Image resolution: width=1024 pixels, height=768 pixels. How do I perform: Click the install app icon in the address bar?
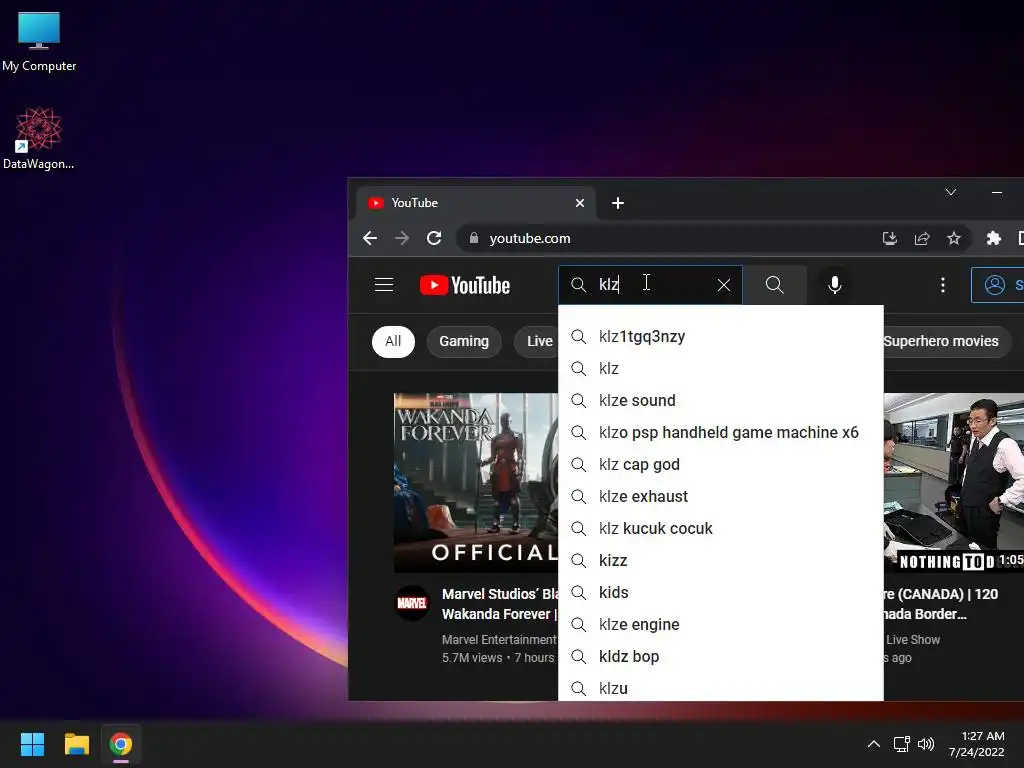coord(889,238)
